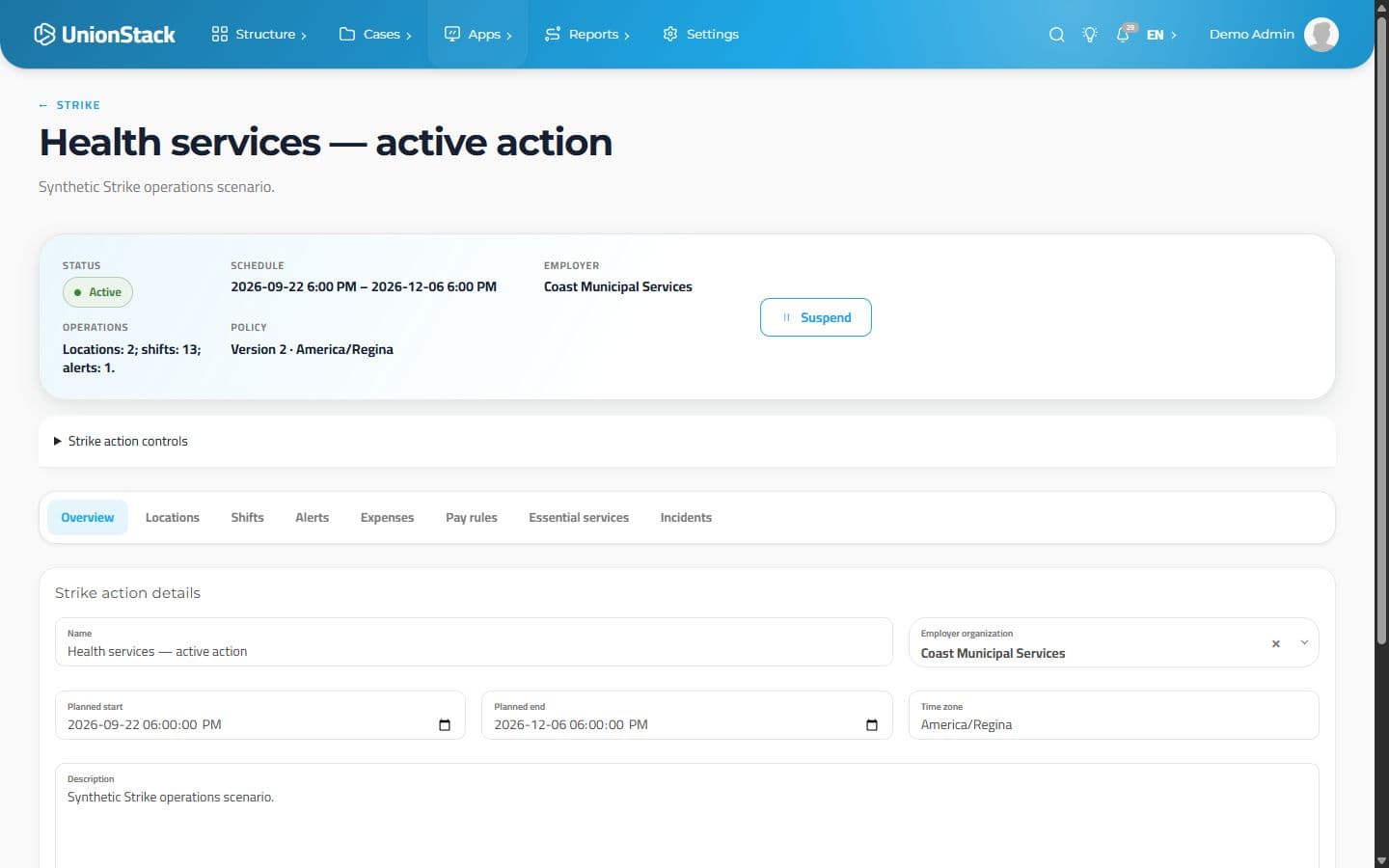Click the Health services page heading

pyautogui.click(x=326, y=143)
